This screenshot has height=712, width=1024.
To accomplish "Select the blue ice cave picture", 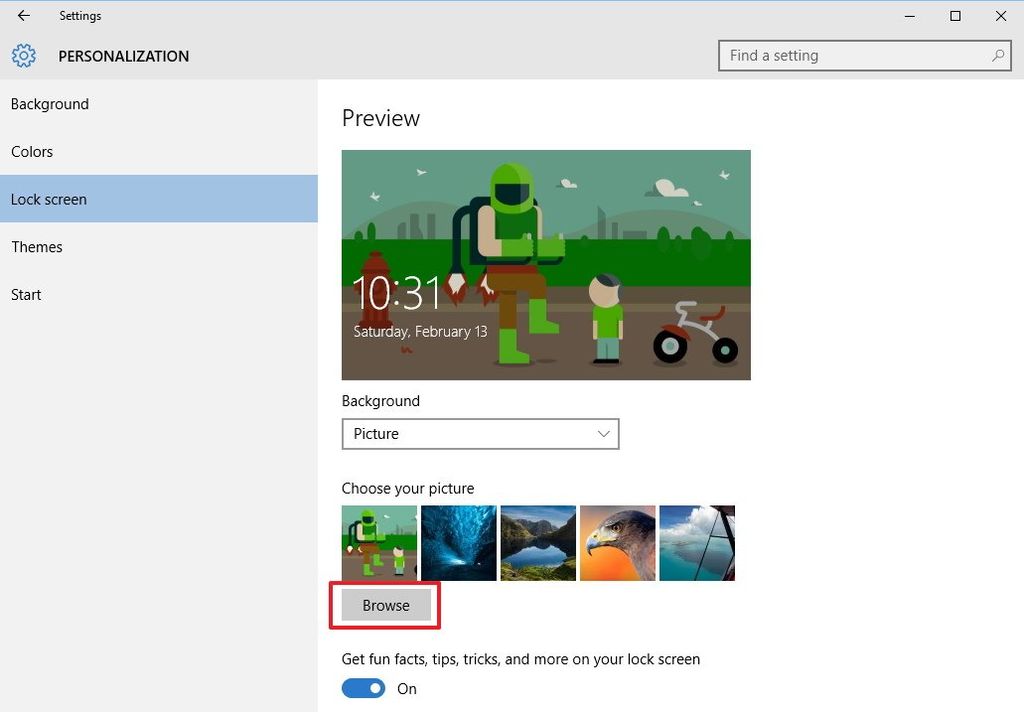I will click(x=458, y=543).
